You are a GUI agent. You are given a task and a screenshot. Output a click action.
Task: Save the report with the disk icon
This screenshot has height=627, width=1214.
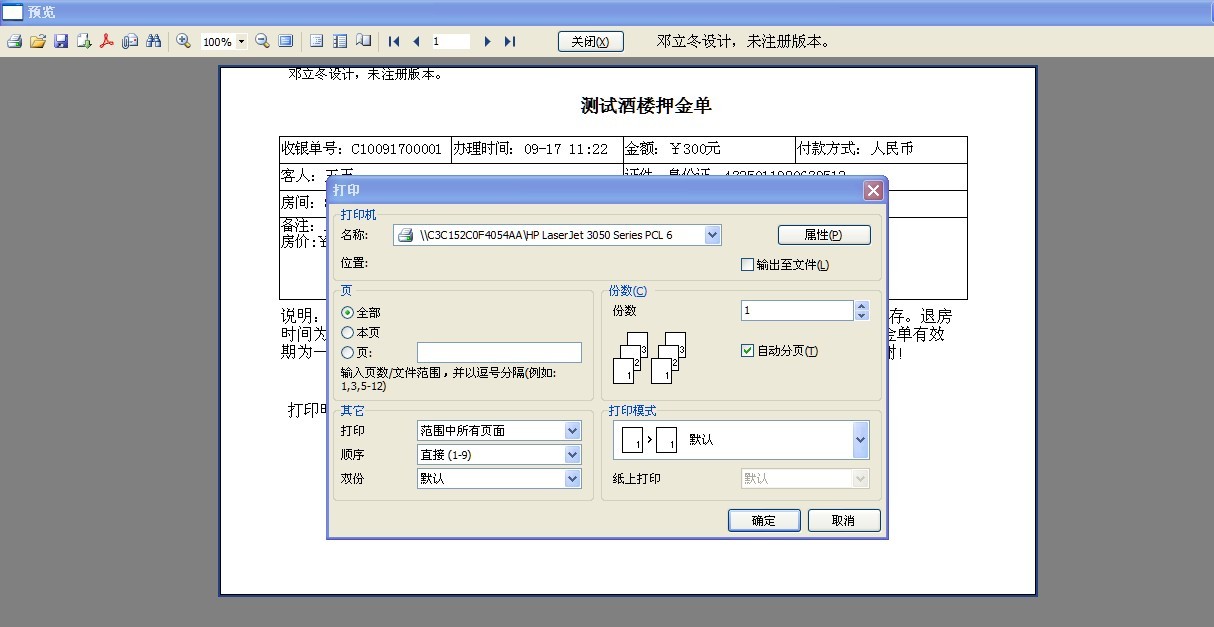pyautogui.click(x=60, y=41)
